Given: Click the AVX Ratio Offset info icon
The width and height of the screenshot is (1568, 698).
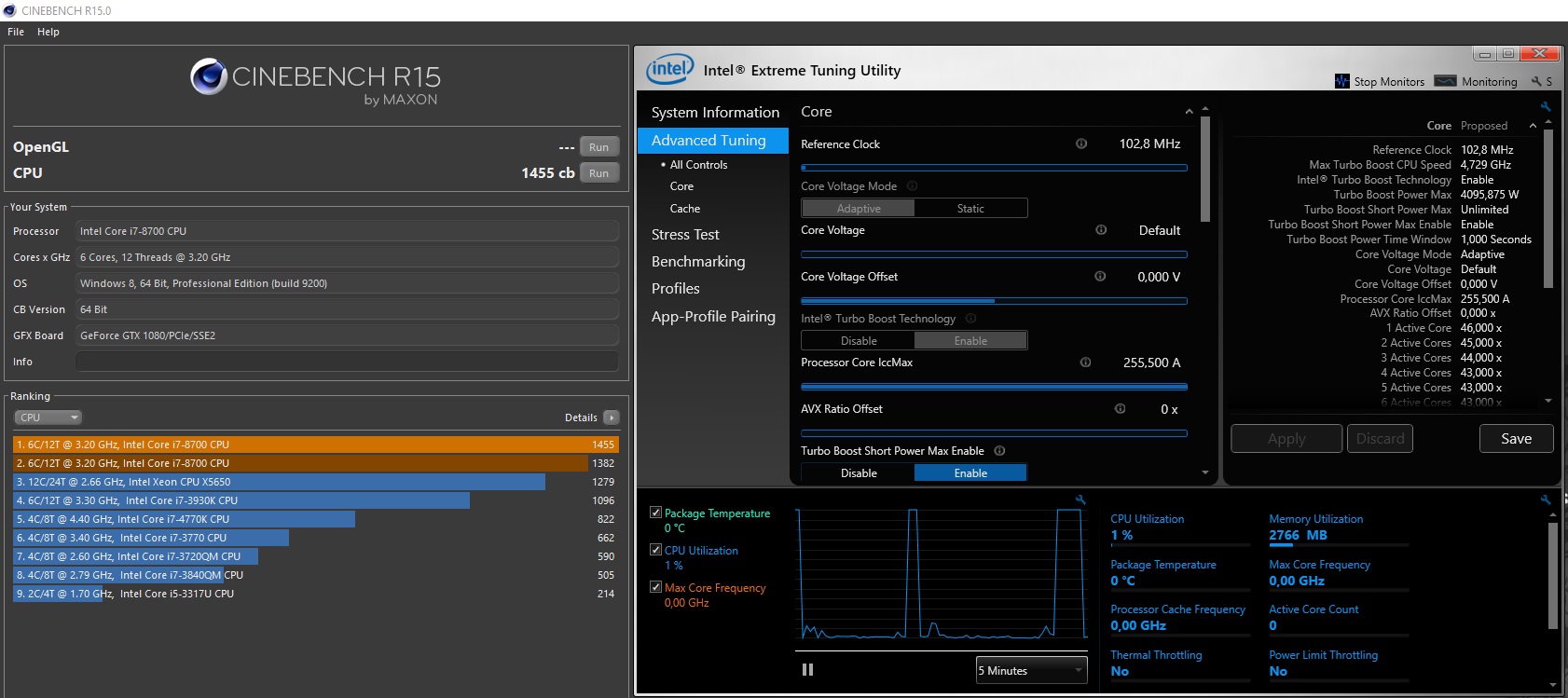Looking at the screenshot, I should [x=1120, y=408].
